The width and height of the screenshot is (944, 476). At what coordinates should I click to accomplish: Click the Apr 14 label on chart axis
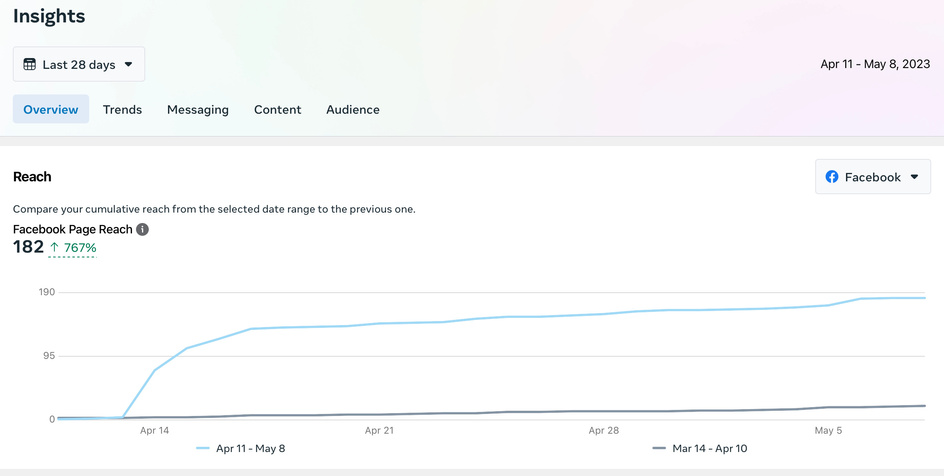point(155,431)
